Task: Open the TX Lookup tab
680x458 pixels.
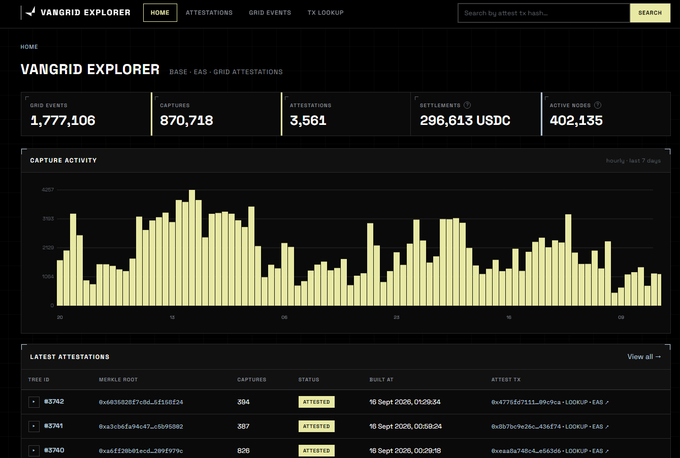Action: (x=326, y=13)
